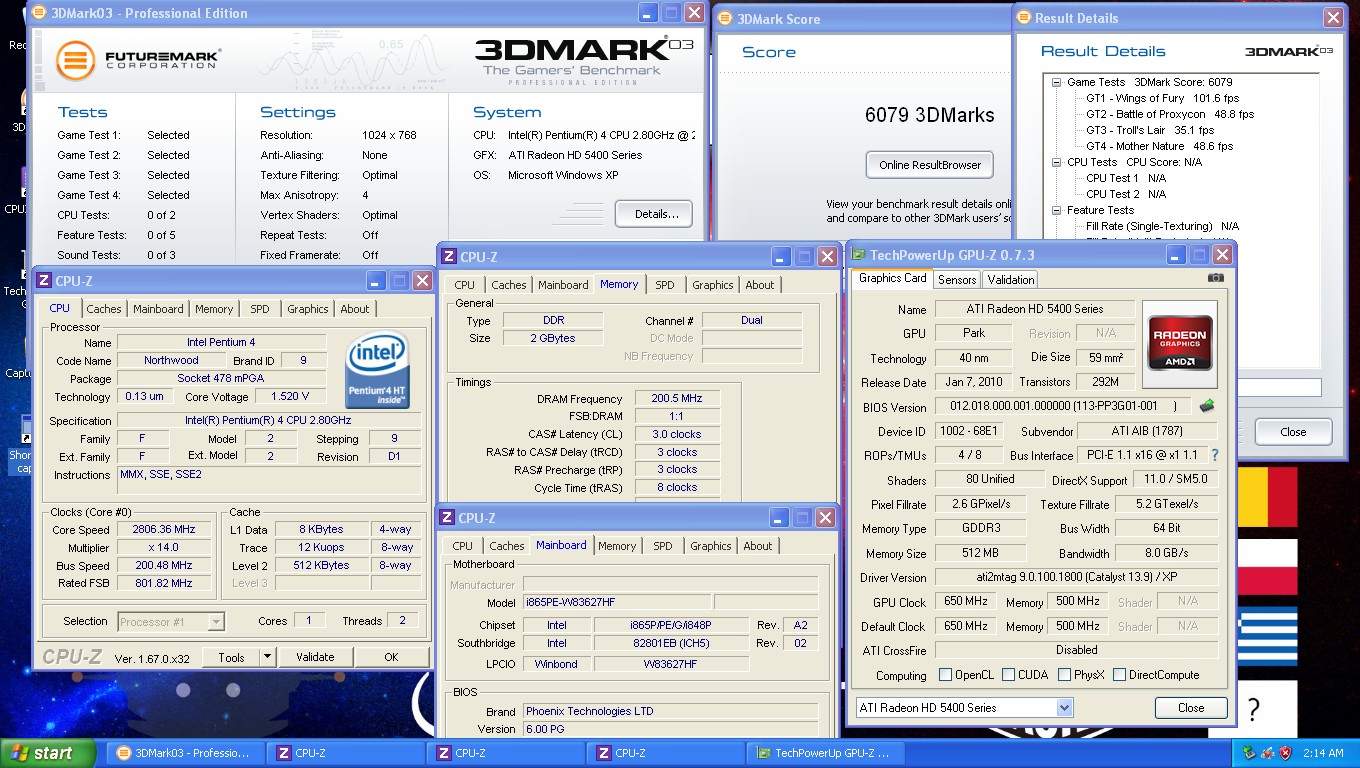Open the ATI Radeon HD 5400 Series dropdown

[x=1064, y=708]
